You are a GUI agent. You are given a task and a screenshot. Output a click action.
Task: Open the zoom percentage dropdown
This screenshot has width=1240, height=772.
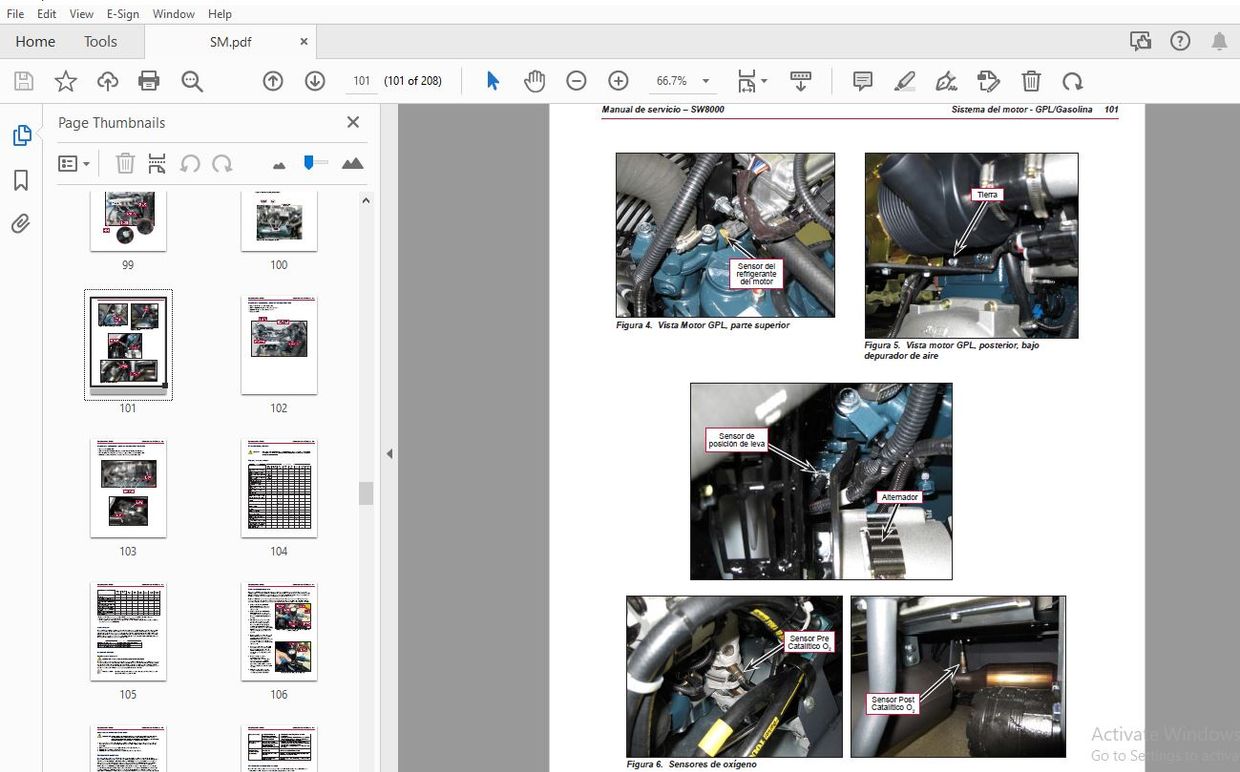(x=705, y=81)
